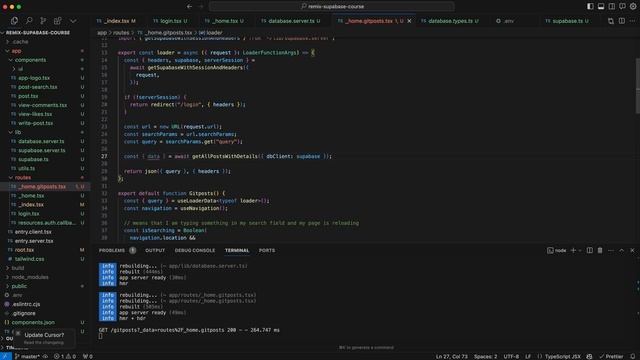This screenshot has width=640, height=360.
Task: Switch to the _home.tsx tab
Action: pyautogui.click(x=224, y=21)
